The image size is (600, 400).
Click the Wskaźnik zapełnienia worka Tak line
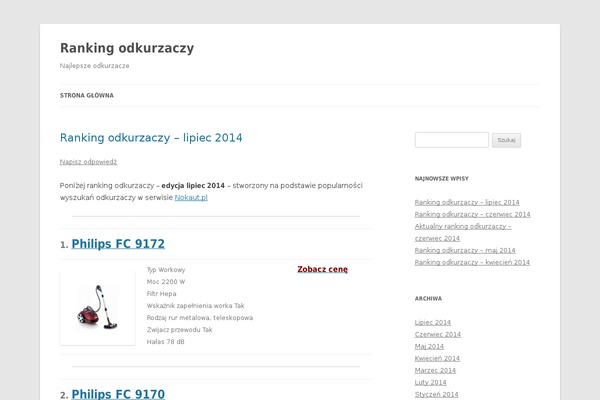[x=196, y=305]
